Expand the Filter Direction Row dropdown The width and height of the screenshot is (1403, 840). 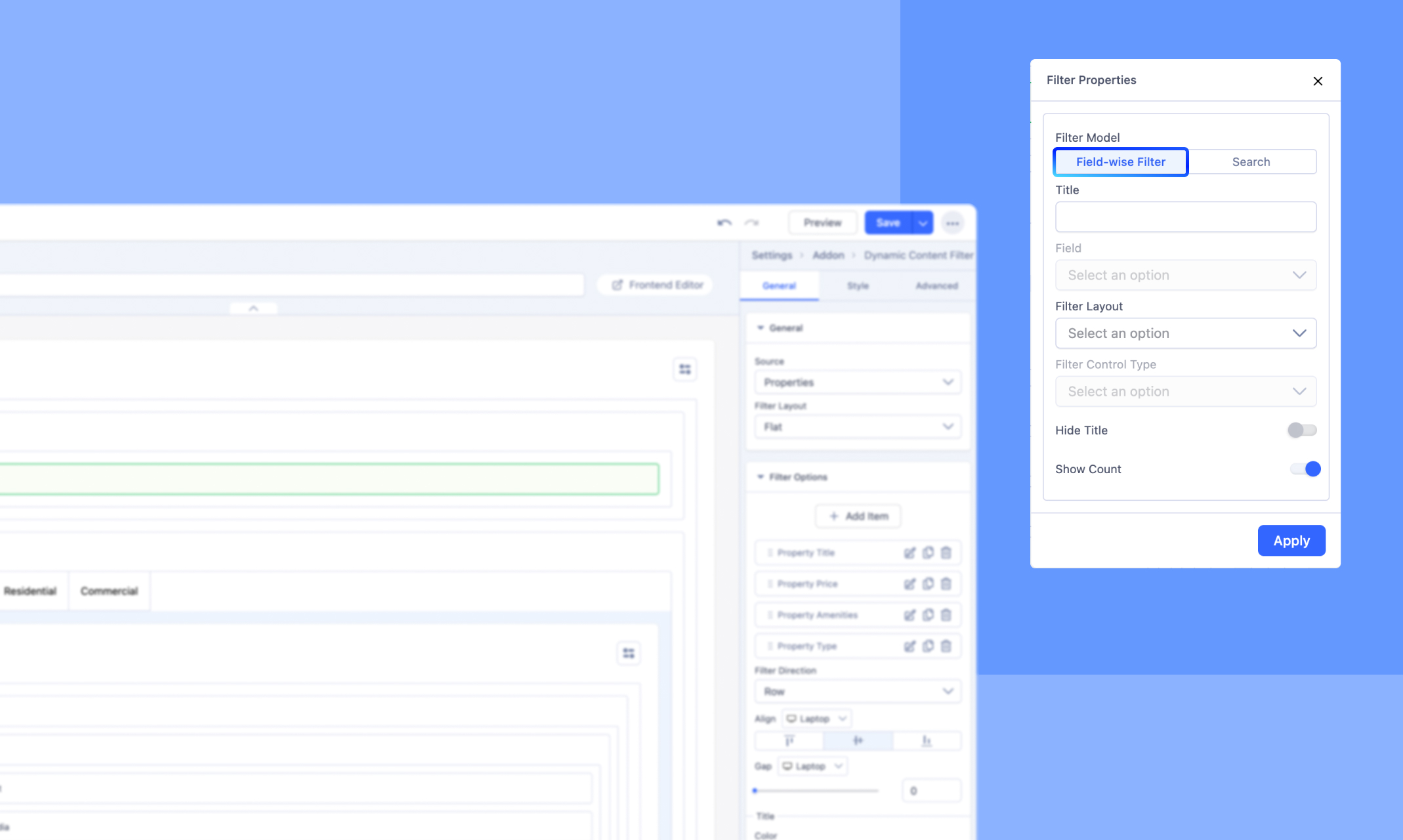(x=858, y=692)
